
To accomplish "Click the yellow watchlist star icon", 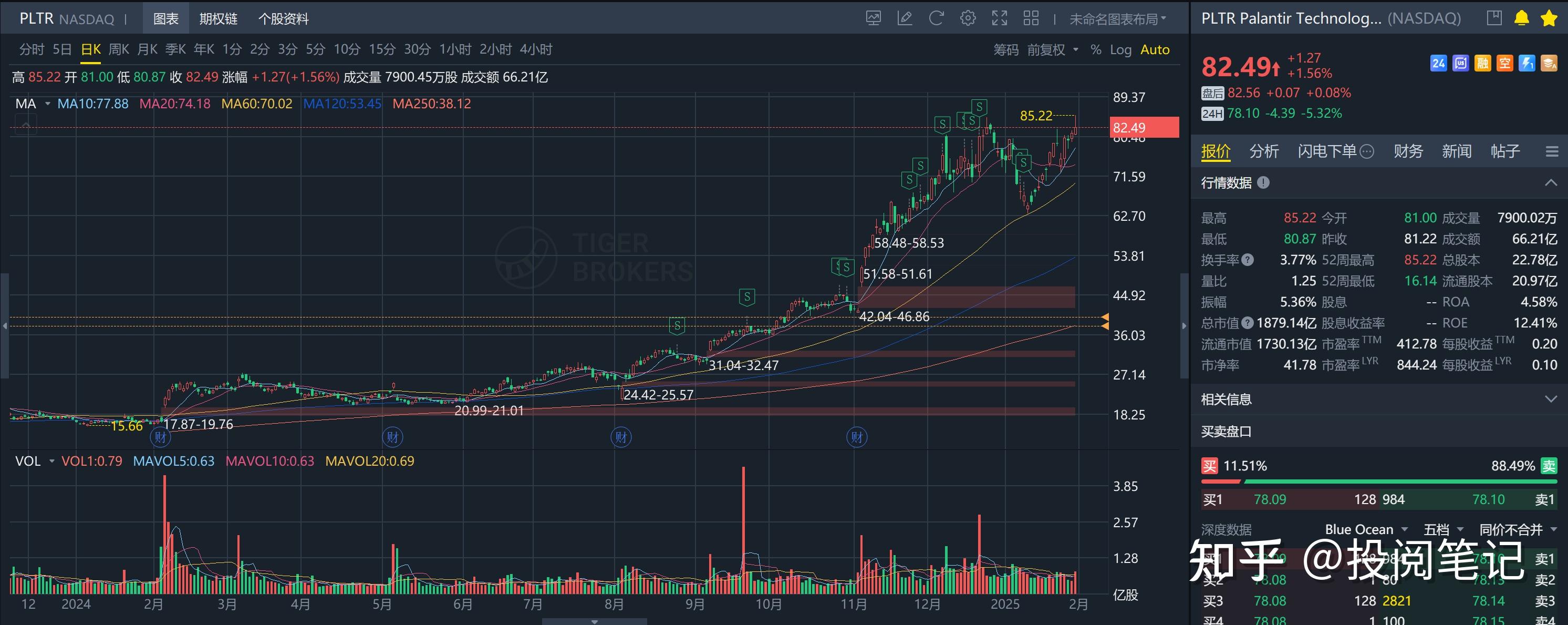I will tap(1549, 18).
